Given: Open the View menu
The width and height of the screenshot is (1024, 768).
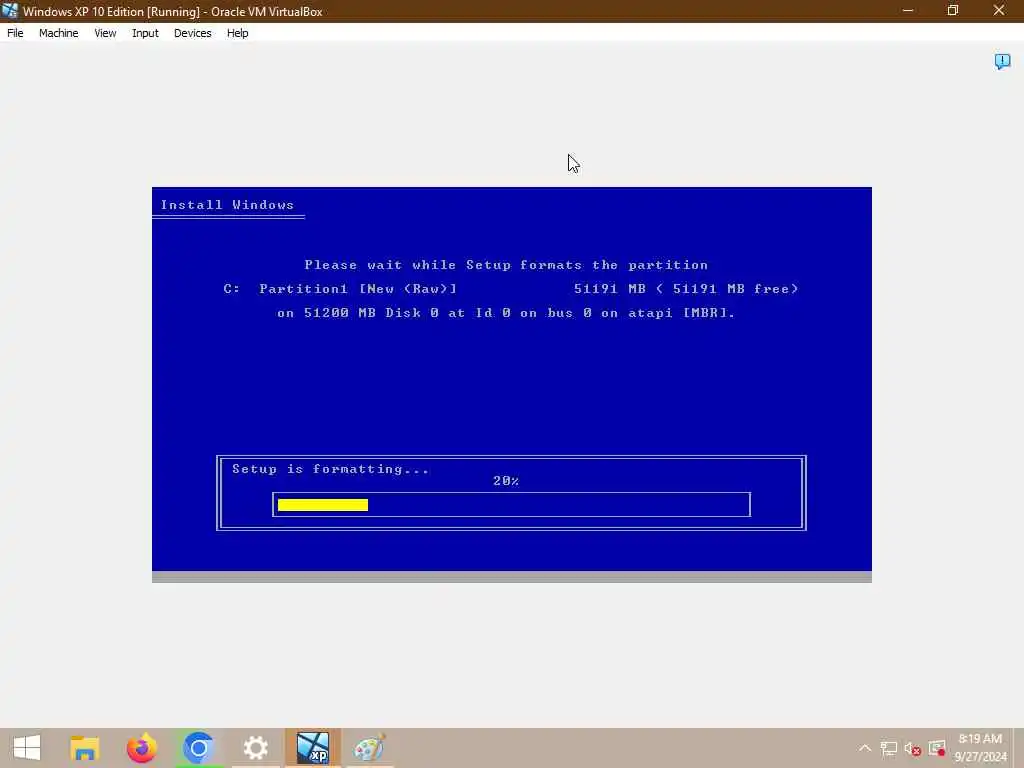Looking at the screenshot, I should (105, 33).
